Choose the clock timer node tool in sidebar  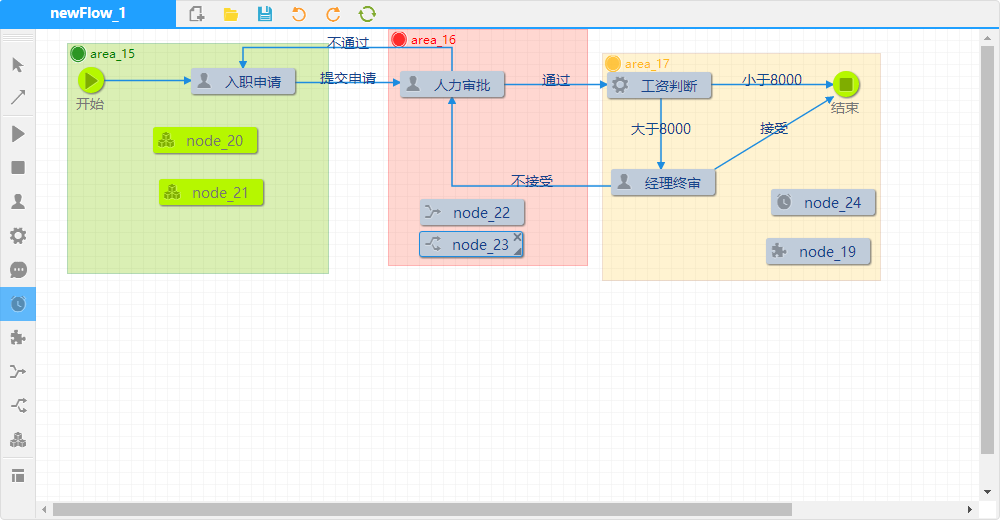coord(18,304)
